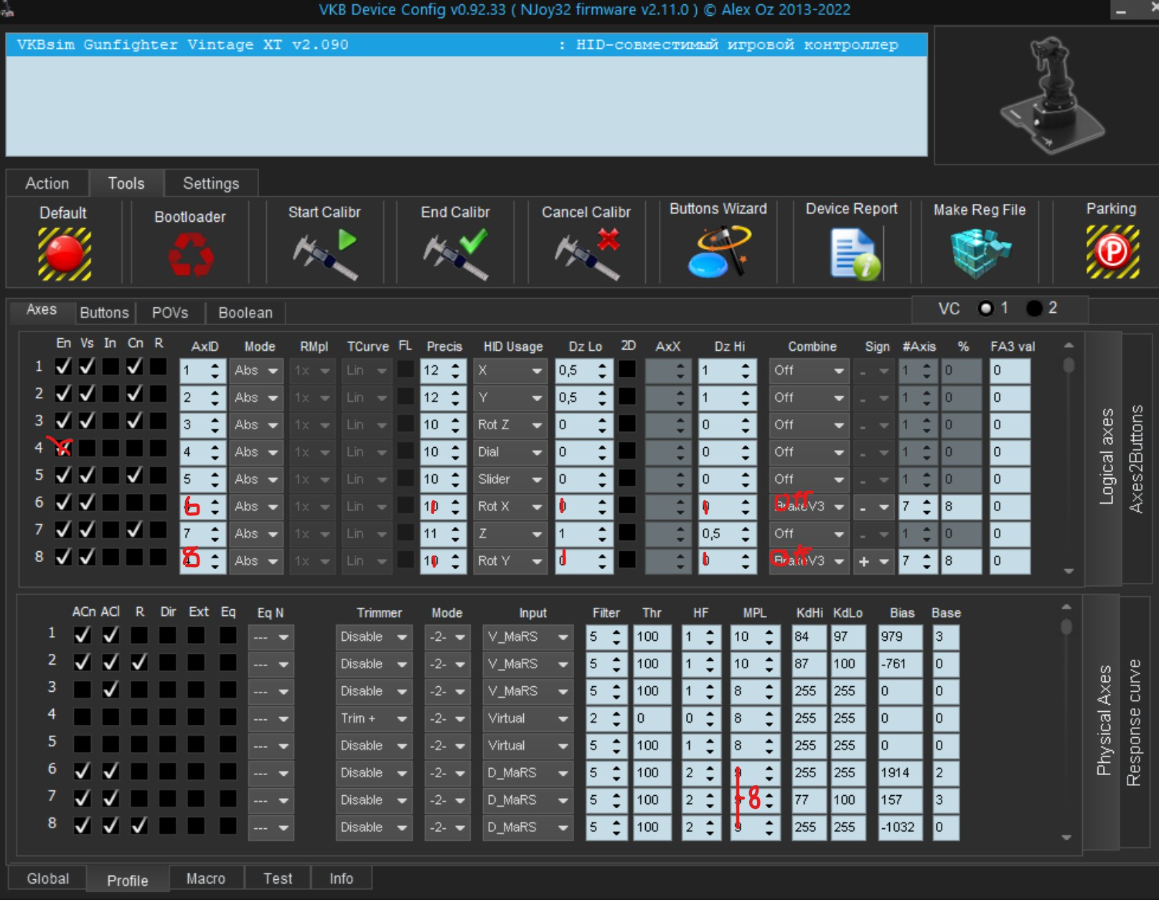Toggle ACl checkbox for physical axis 3
The height and width of the screenshot is (900, 1159).
110,689
